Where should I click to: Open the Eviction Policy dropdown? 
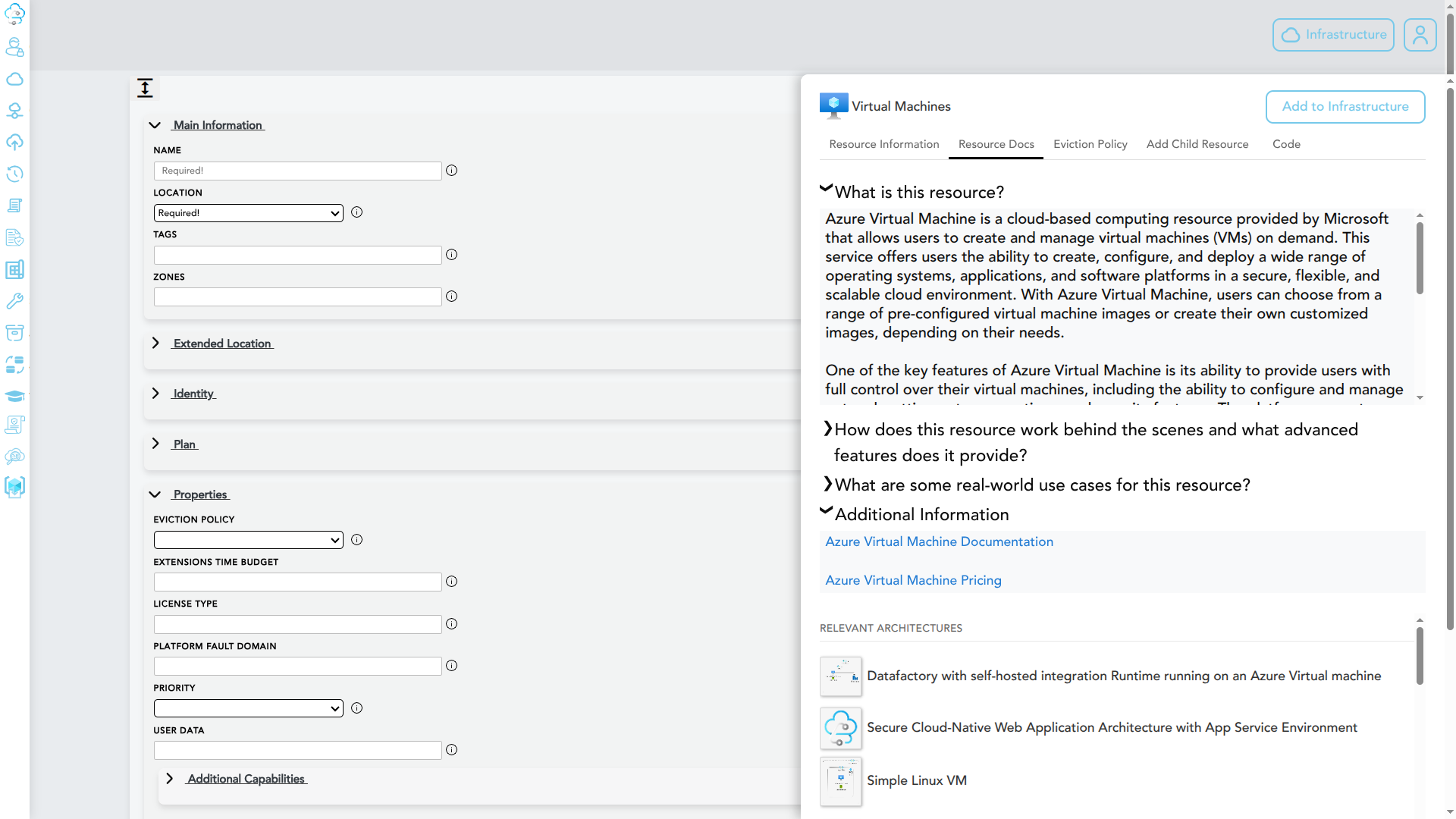(249, 540)
